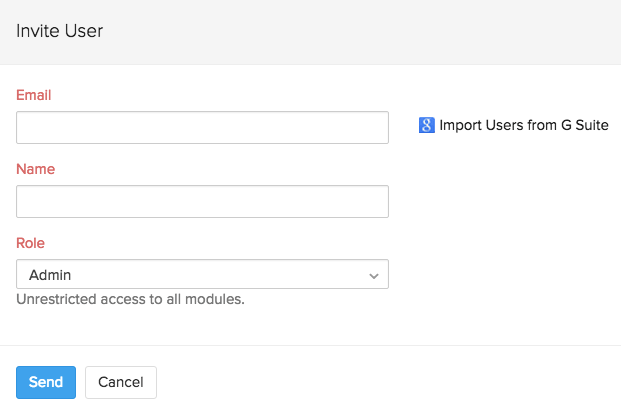Click the Invite User dialog title
Image resolution: width=621 pixels, height=413 pixels.
point(60,31)
